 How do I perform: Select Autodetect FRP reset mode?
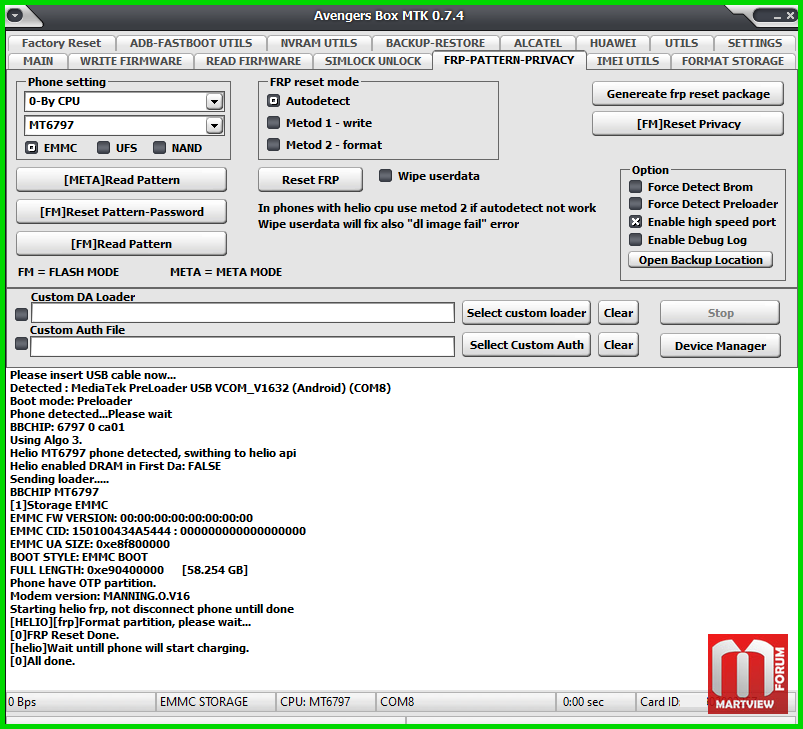tap(273, 101)
